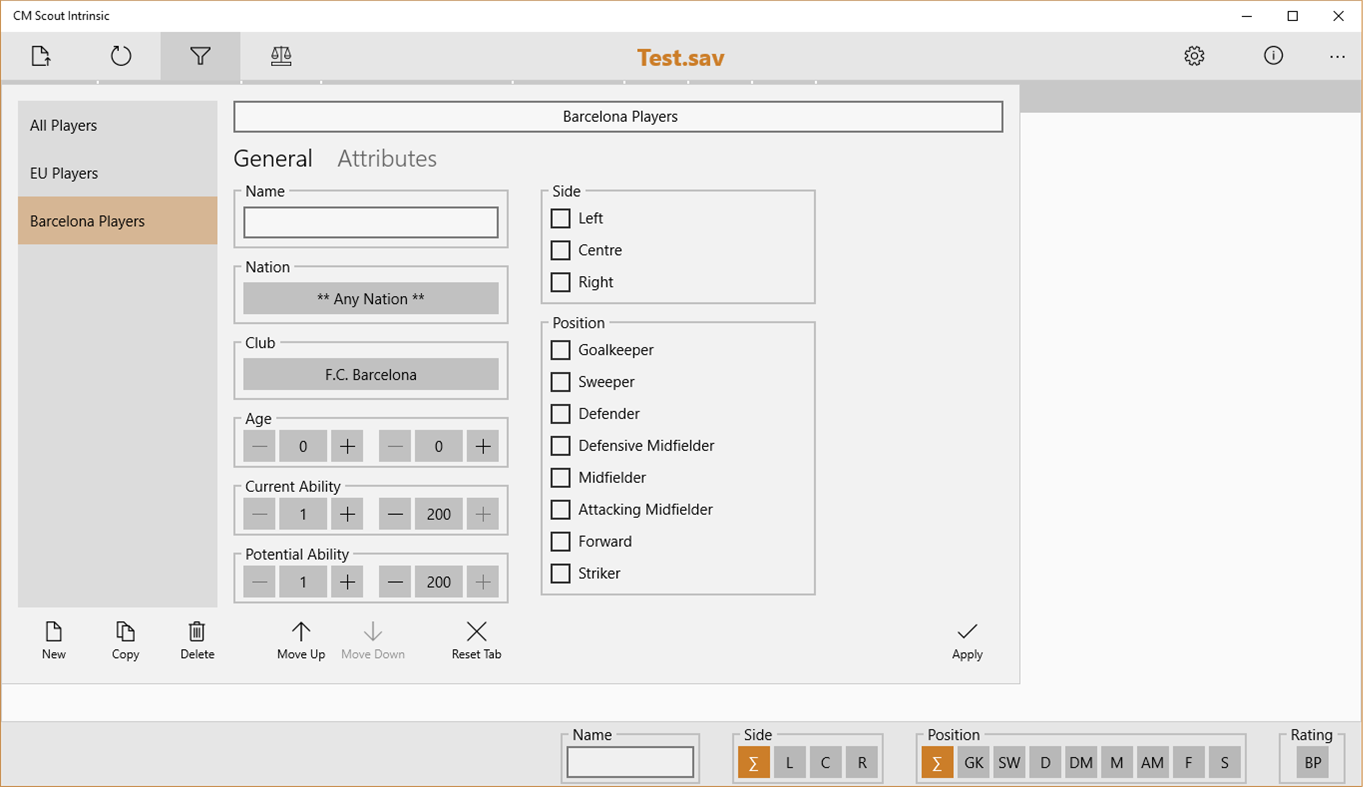Check the Centre side checkbox
This screenshot has width=1363, height=787.
561,250
